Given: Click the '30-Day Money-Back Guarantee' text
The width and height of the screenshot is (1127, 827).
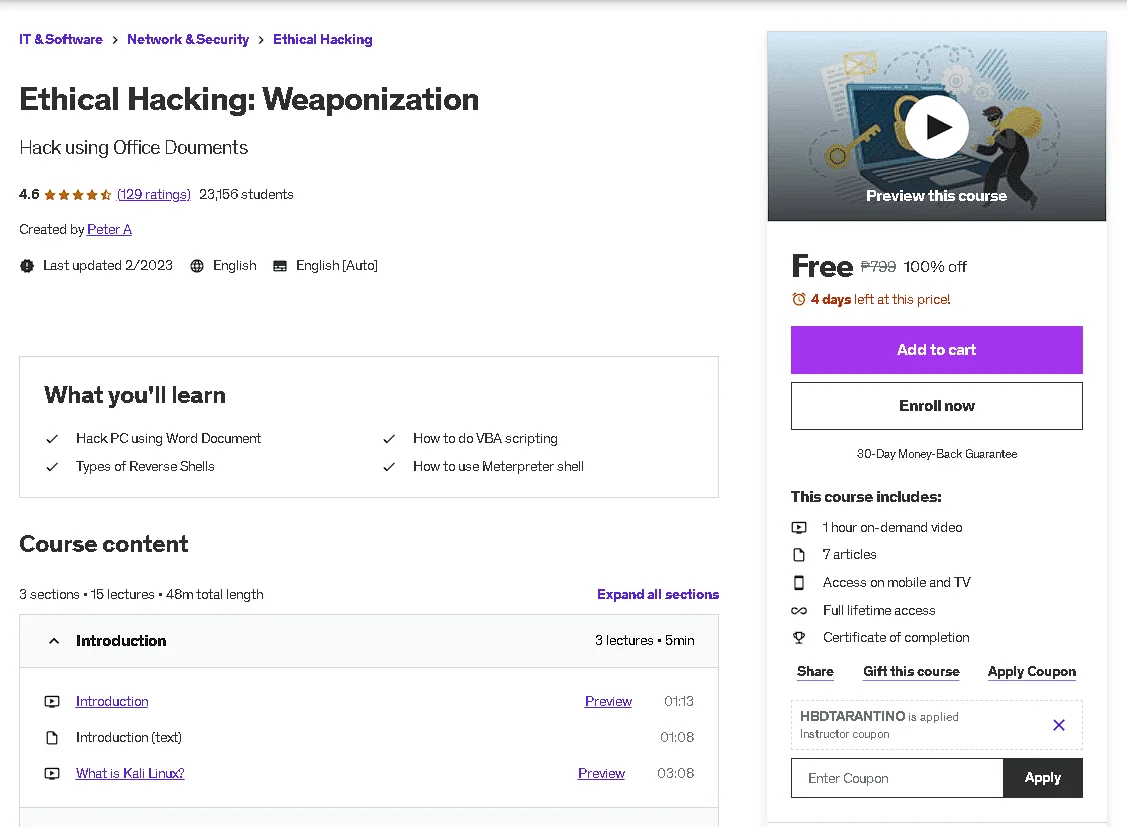Looking at the screenshot, I should 937,454.
